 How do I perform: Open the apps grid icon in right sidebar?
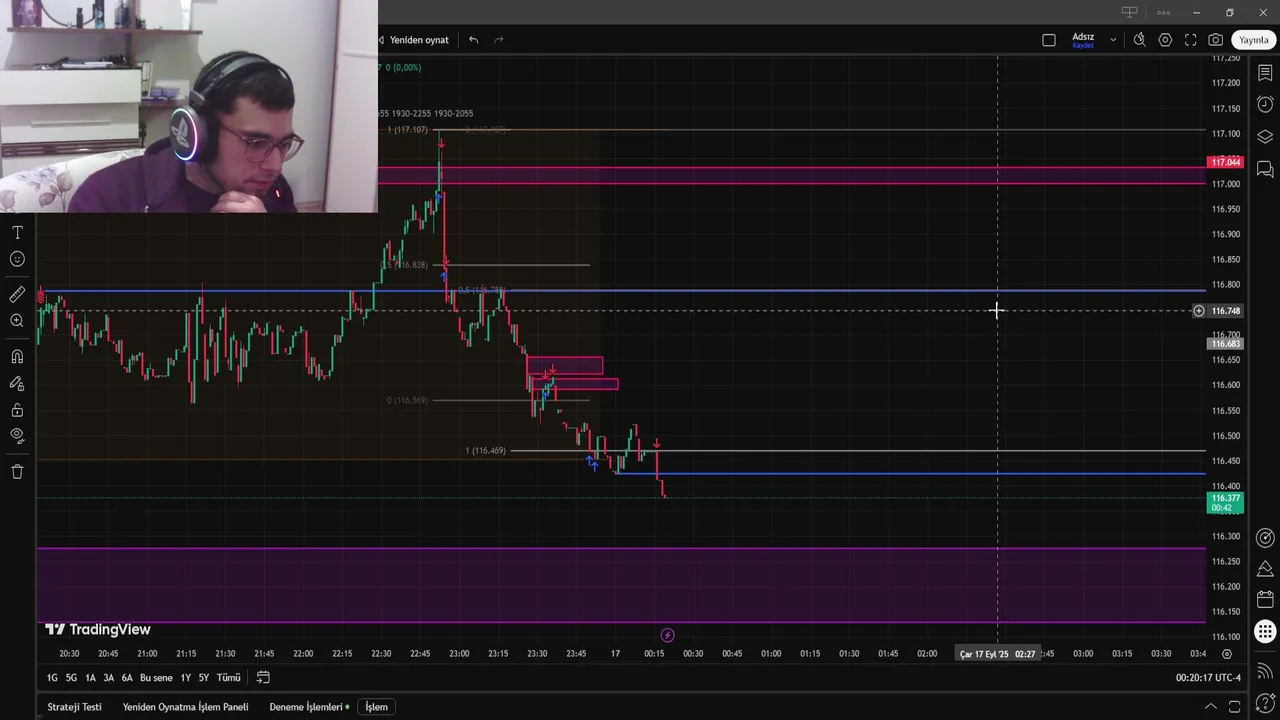(1265, 631)
